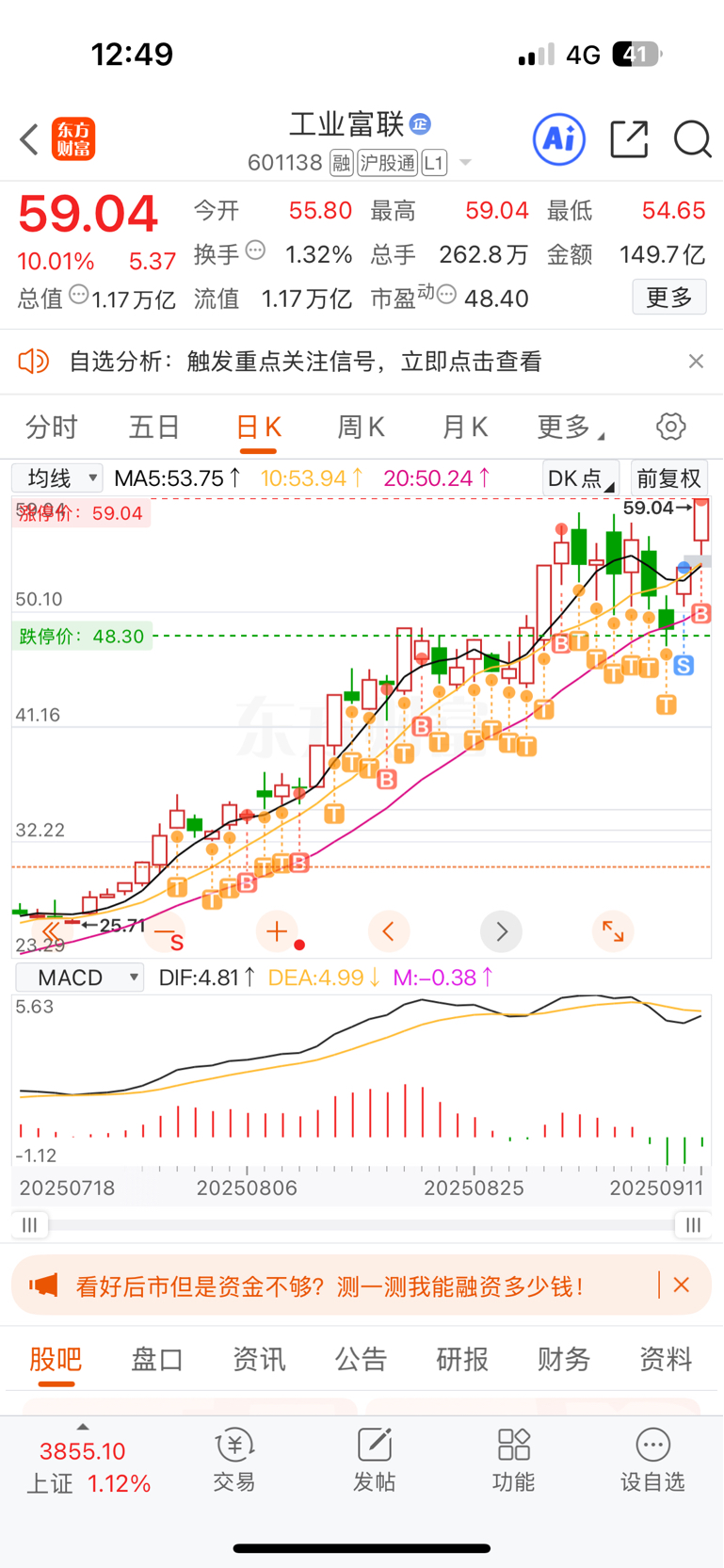Open the 资料 tab
Image resolution: width=724 pixels, height=1568 pixels.
tap(666, 1359)
